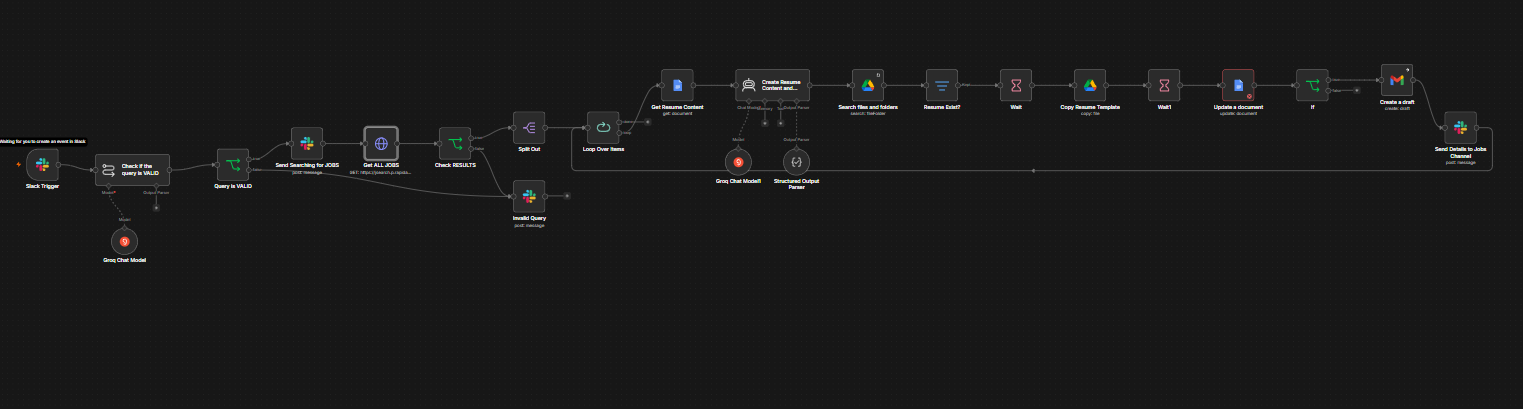Open the Loop Over Items node
The image size is (1523, 409).
click(603, 127)
